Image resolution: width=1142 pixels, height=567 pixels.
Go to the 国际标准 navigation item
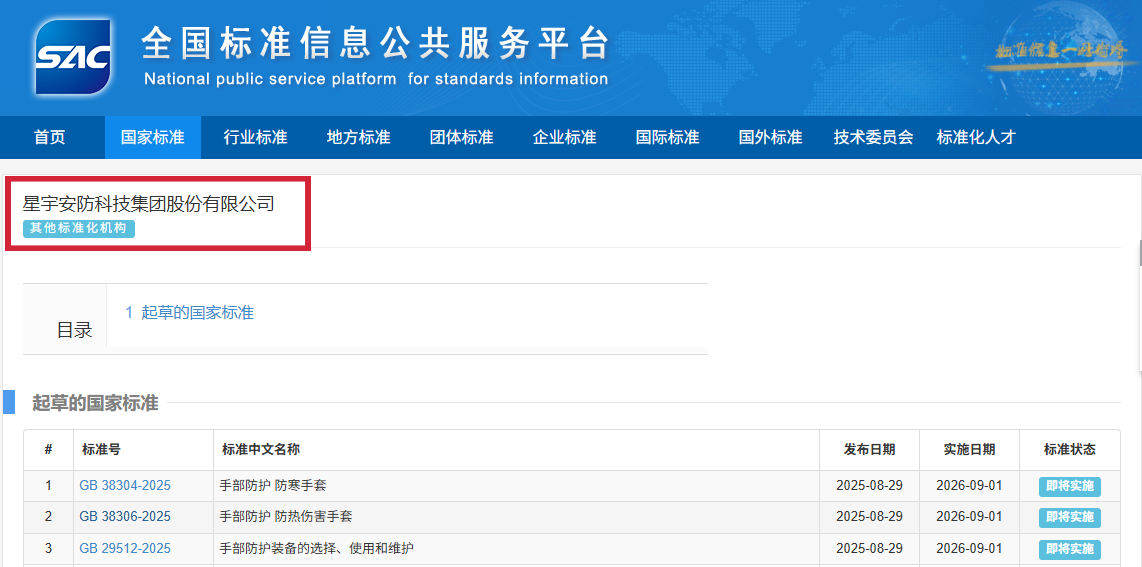(668, 137)
